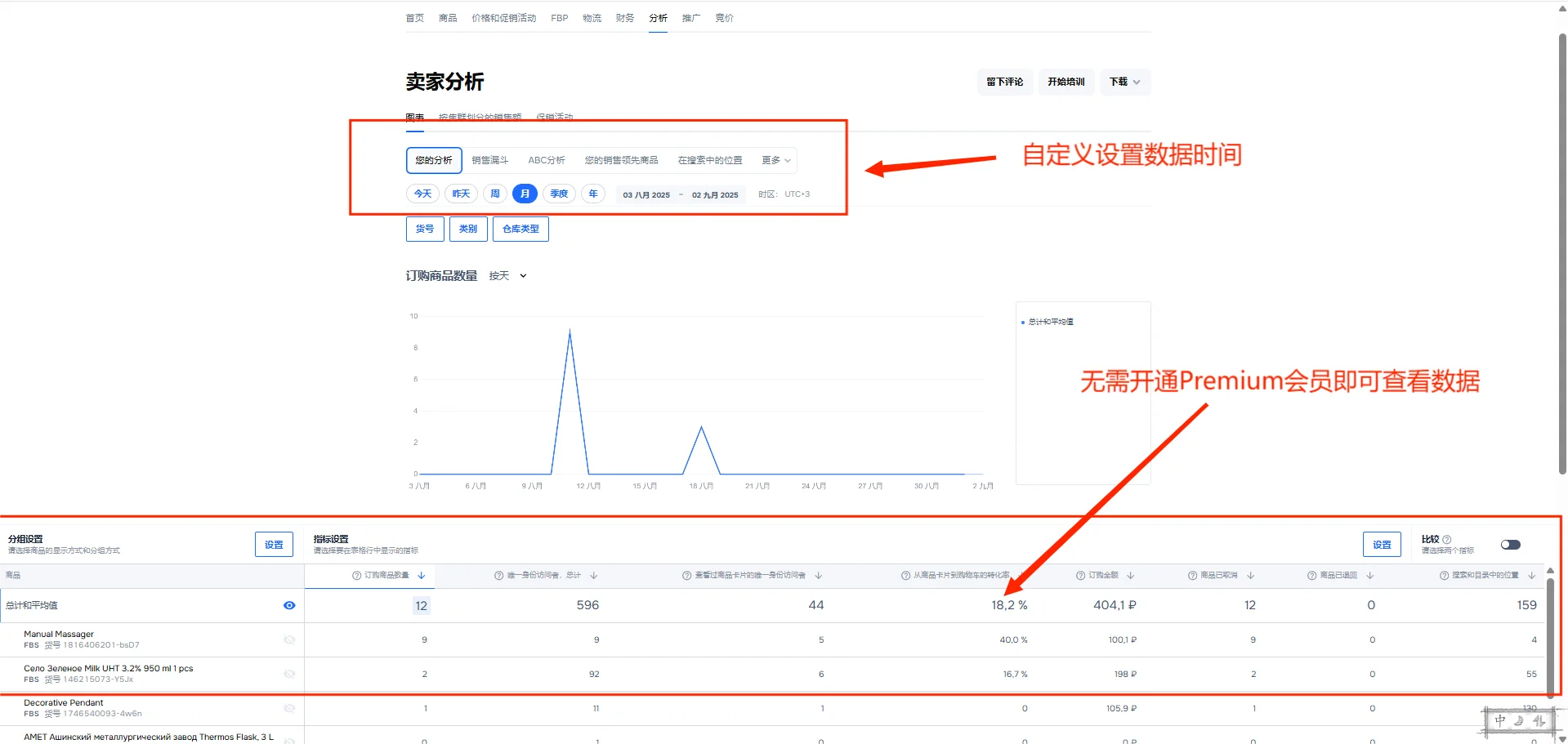Open 指标设置 with its 设置 button
Viewport: 1568px width, 744px height.
point(1382,545)
